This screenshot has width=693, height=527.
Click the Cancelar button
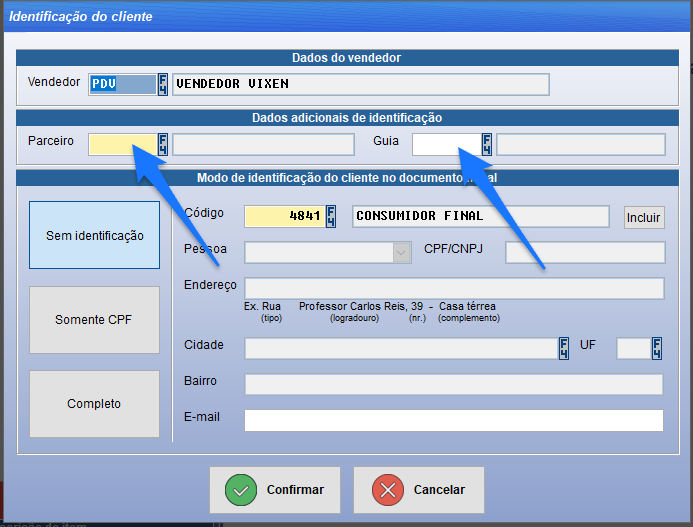[418, 490]
